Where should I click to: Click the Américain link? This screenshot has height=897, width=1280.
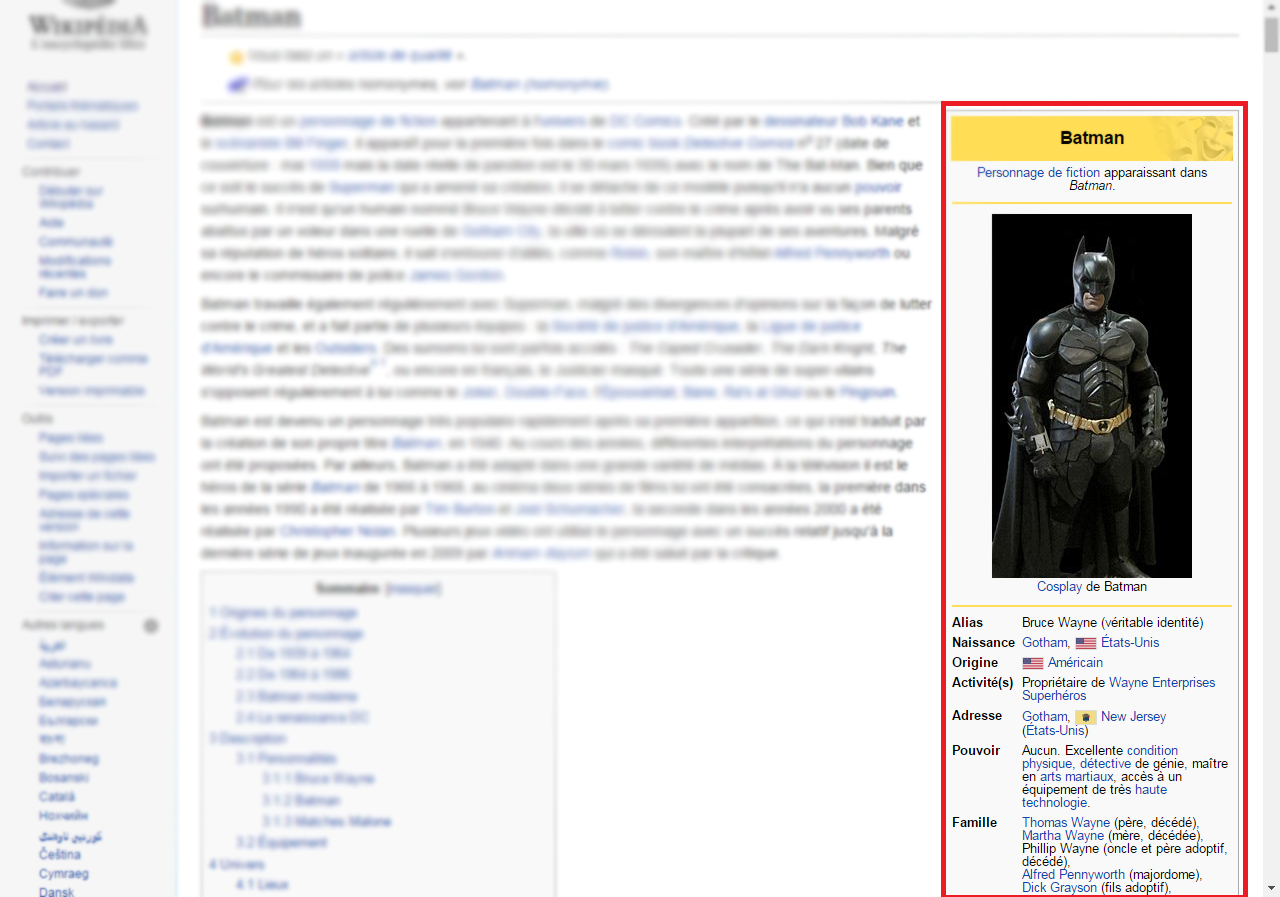tap(1075, 663)
